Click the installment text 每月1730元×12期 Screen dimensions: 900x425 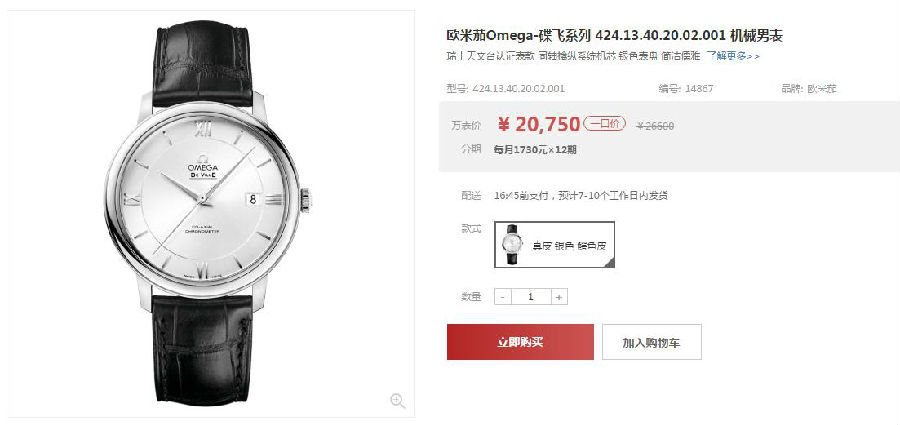click(535, 149)
